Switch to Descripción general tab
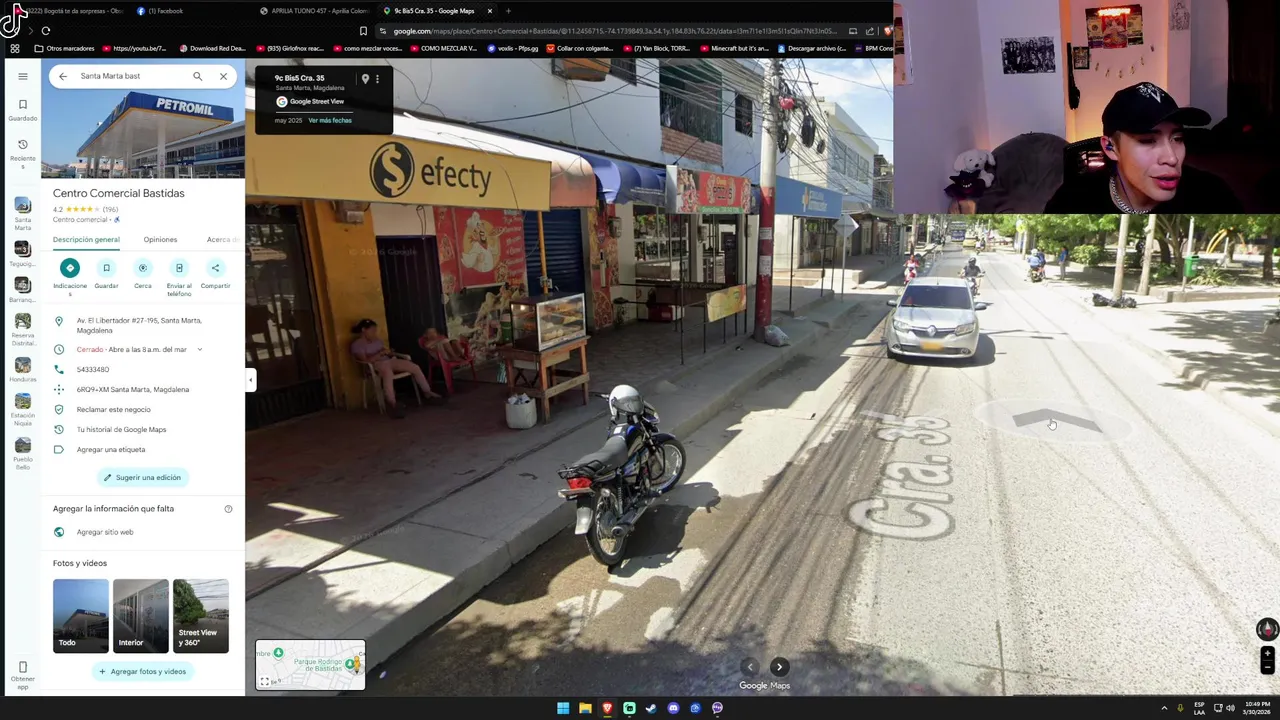Viewport: 1280px width, 720px height. [86, 240]
